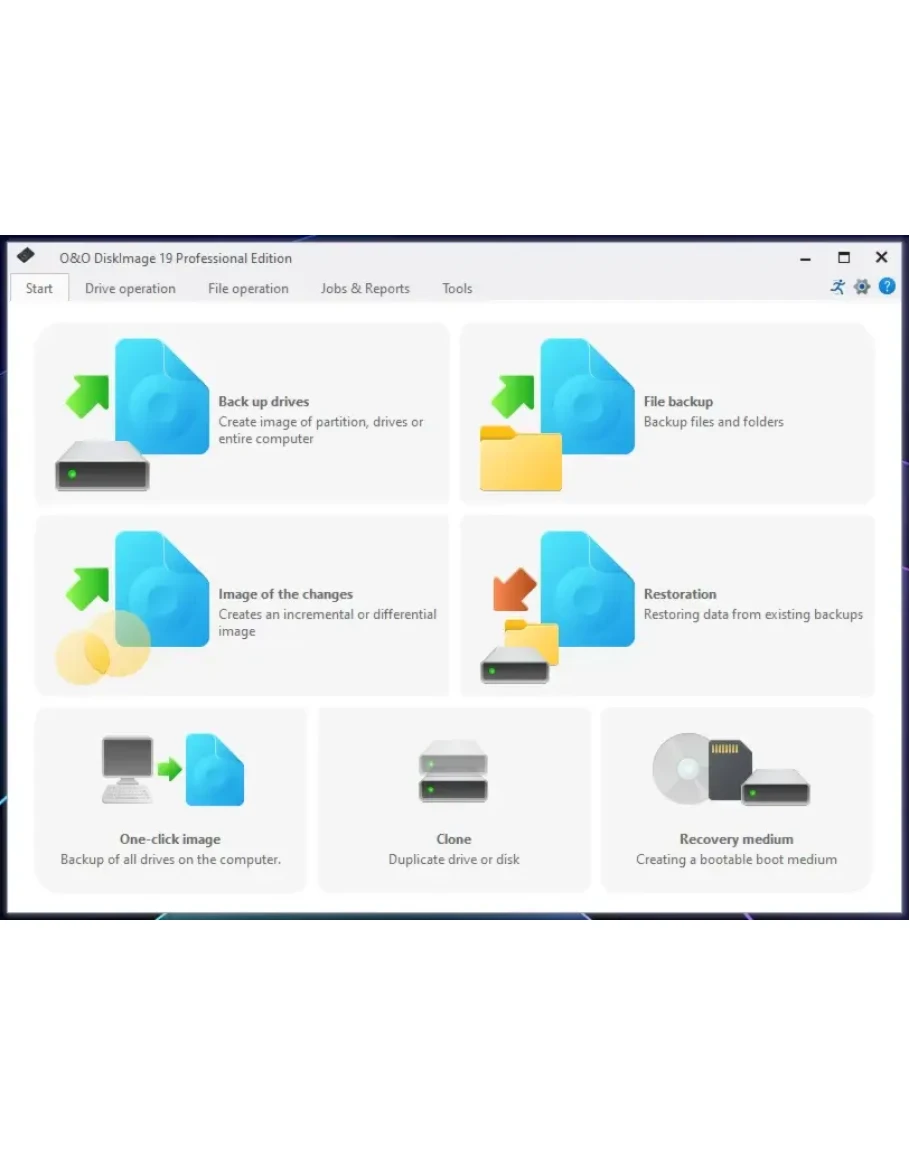Maximize the DiskImage window
910x1155 pixels.
tap(843, 258)
